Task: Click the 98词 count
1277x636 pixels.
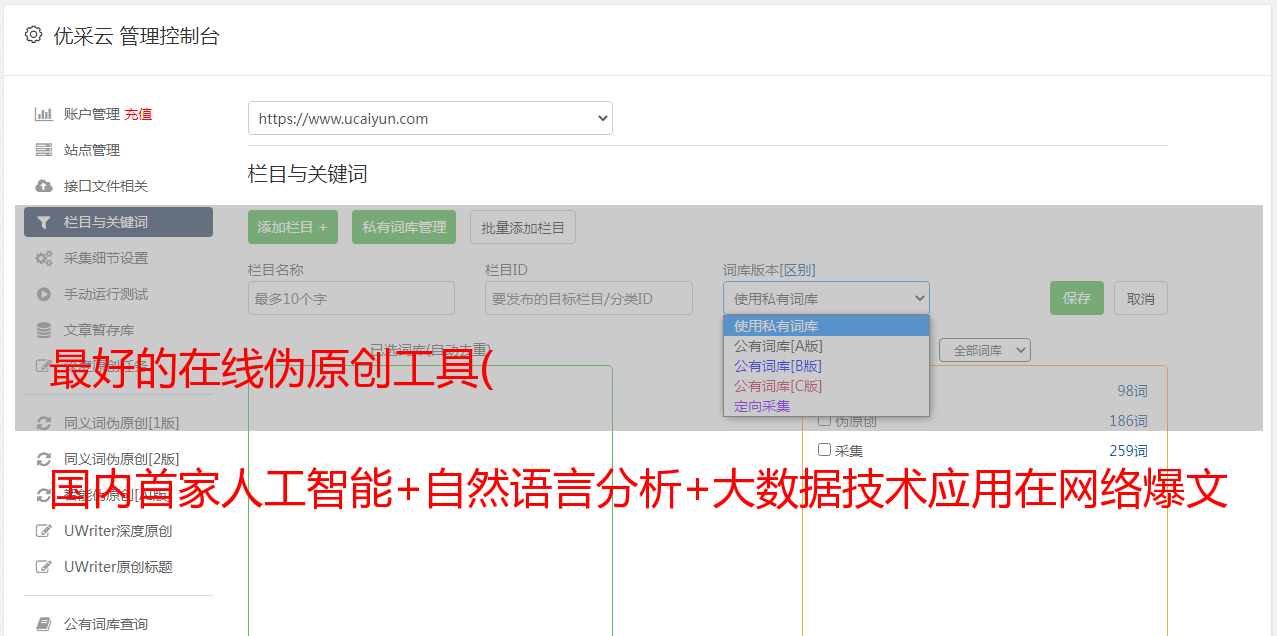Action: tap(1132, 391)
